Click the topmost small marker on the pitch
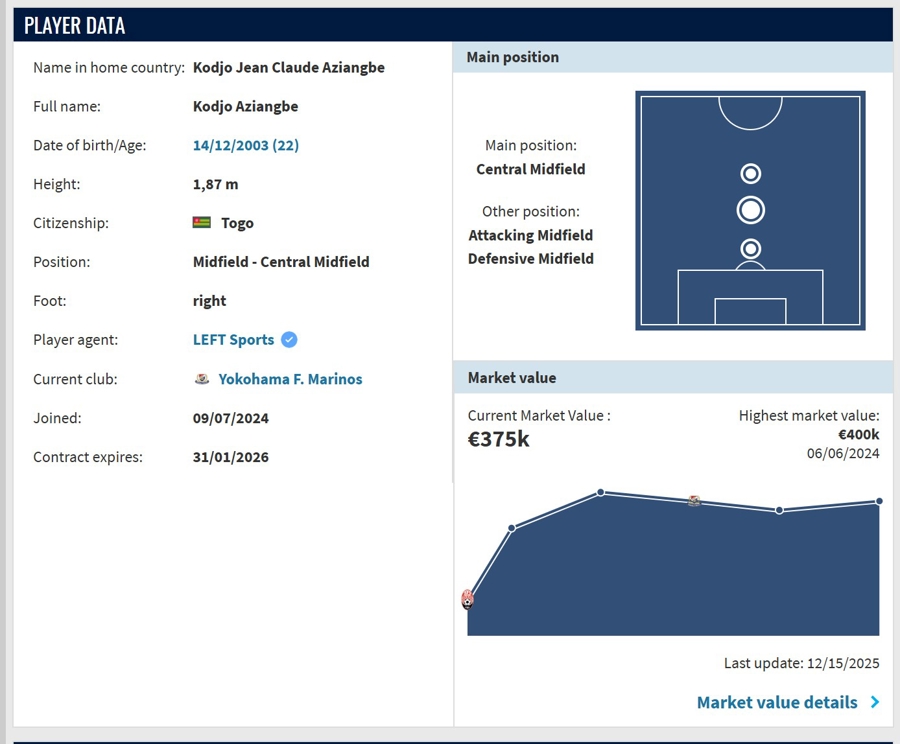Image resolution: width=900 pixels, height=744 pixels. pos(750,174)
